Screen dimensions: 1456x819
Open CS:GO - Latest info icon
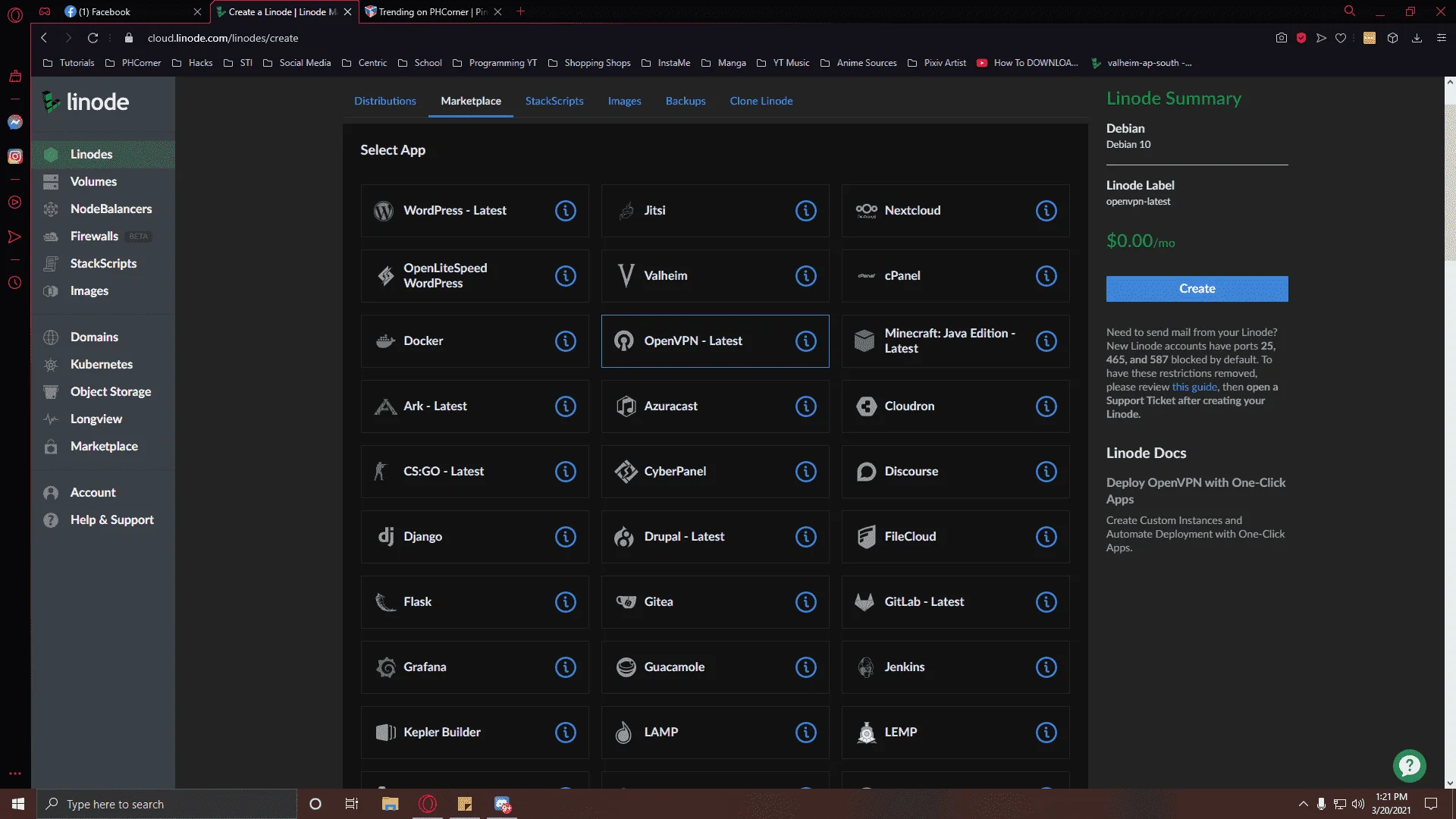(x=566, y=472)
